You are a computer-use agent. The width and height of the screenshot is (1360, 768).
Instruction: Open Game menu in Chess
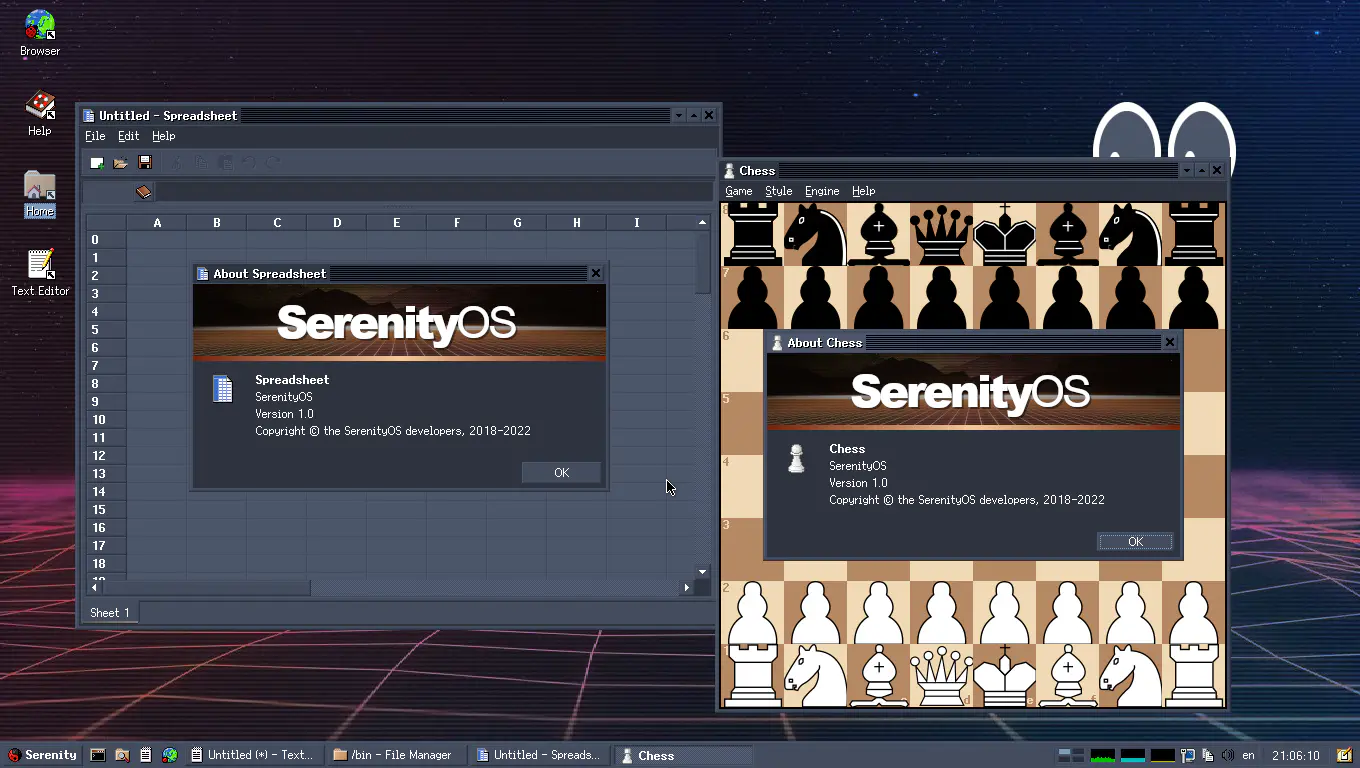(739, 191)
